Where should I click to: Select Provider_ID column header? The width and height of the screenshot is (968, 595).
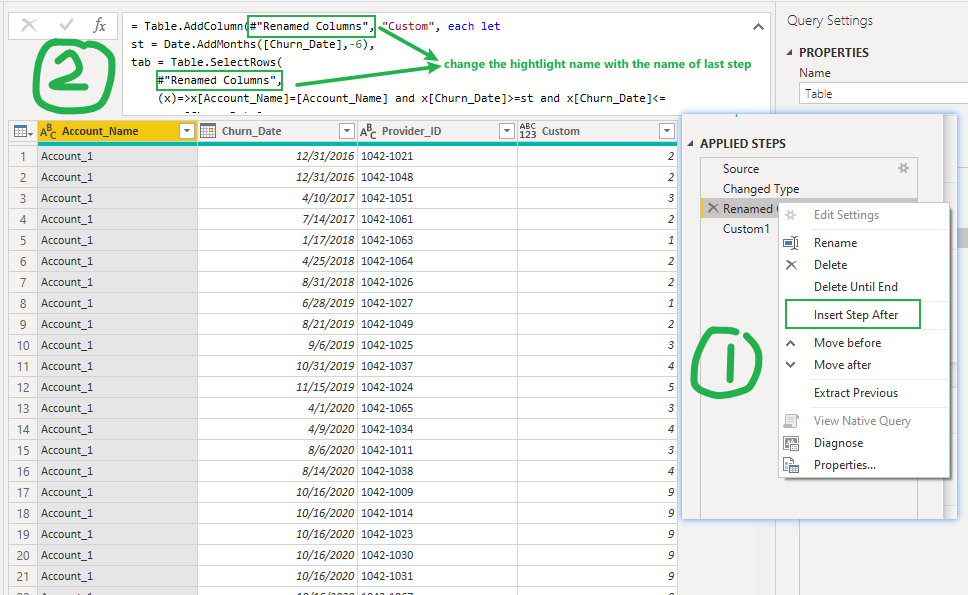[x=437, y=131]
